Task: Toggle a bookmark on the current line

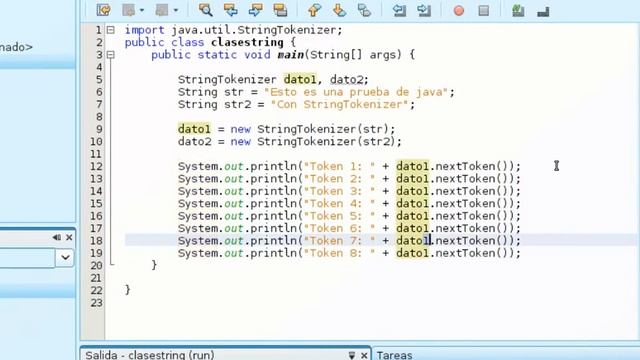Action: click(x=364, y=10)
